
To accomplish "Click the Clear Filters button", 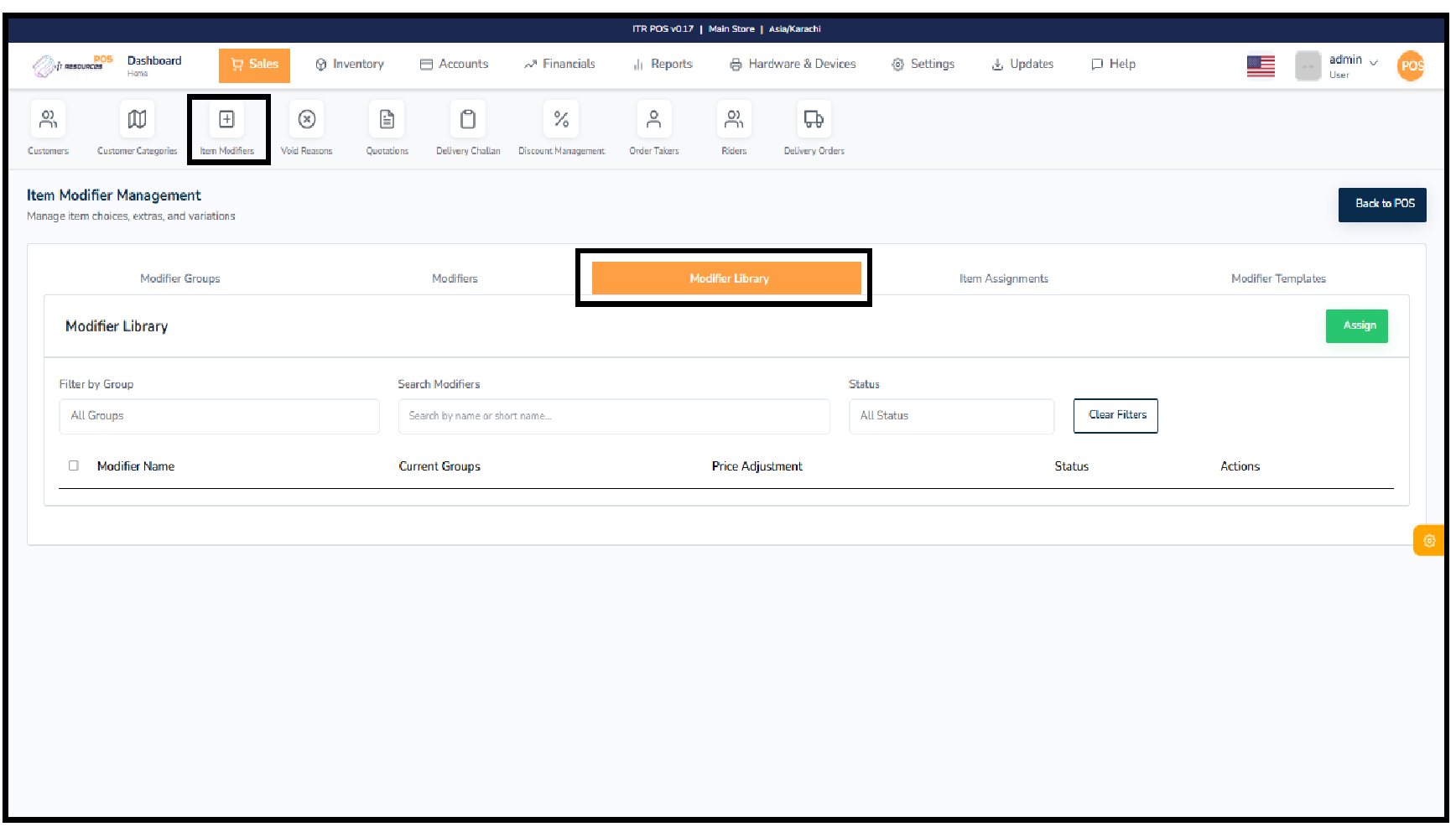I will (1115, 416).
